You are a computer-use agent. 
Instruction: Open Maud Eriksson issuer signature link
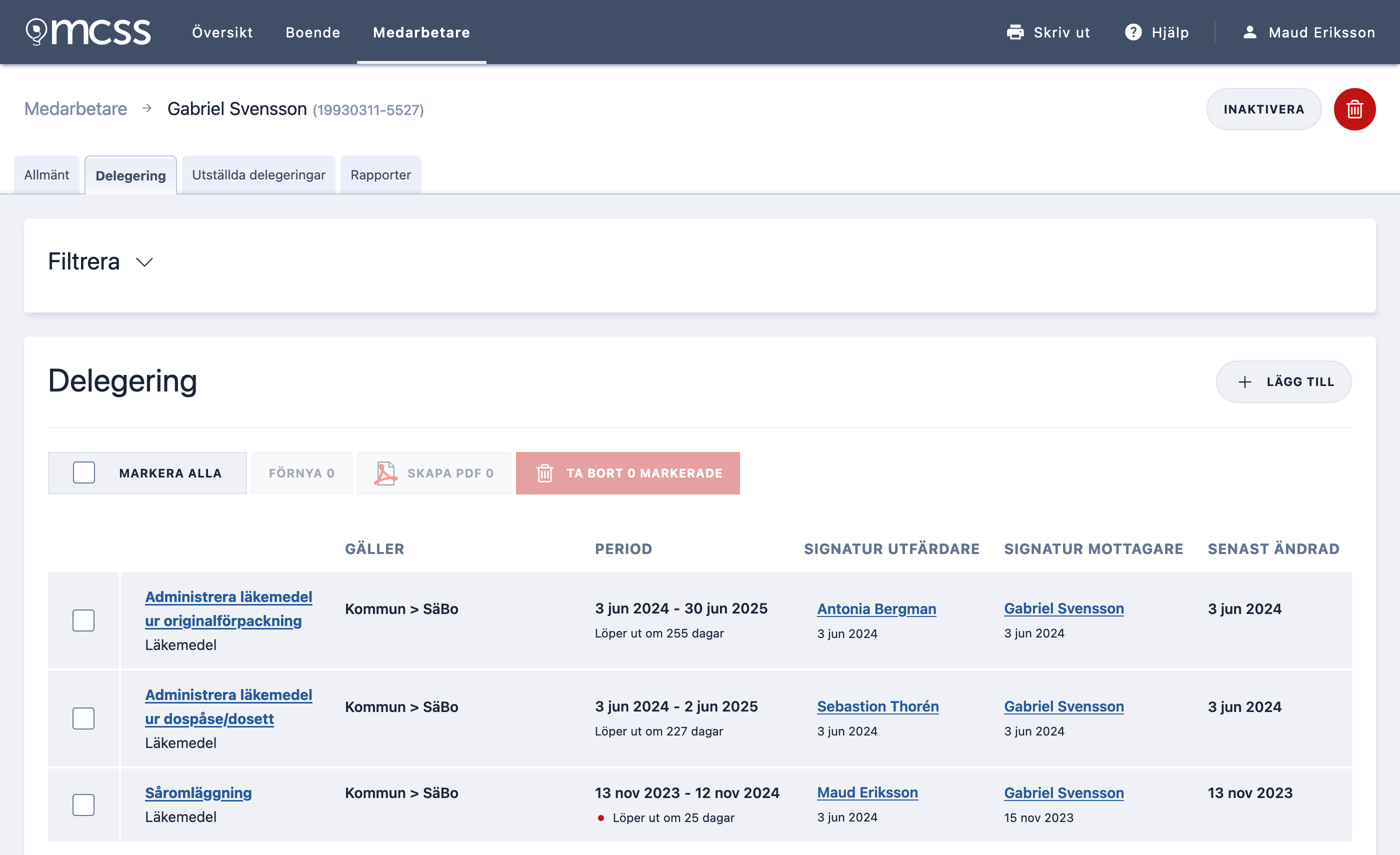click(867, 792)
